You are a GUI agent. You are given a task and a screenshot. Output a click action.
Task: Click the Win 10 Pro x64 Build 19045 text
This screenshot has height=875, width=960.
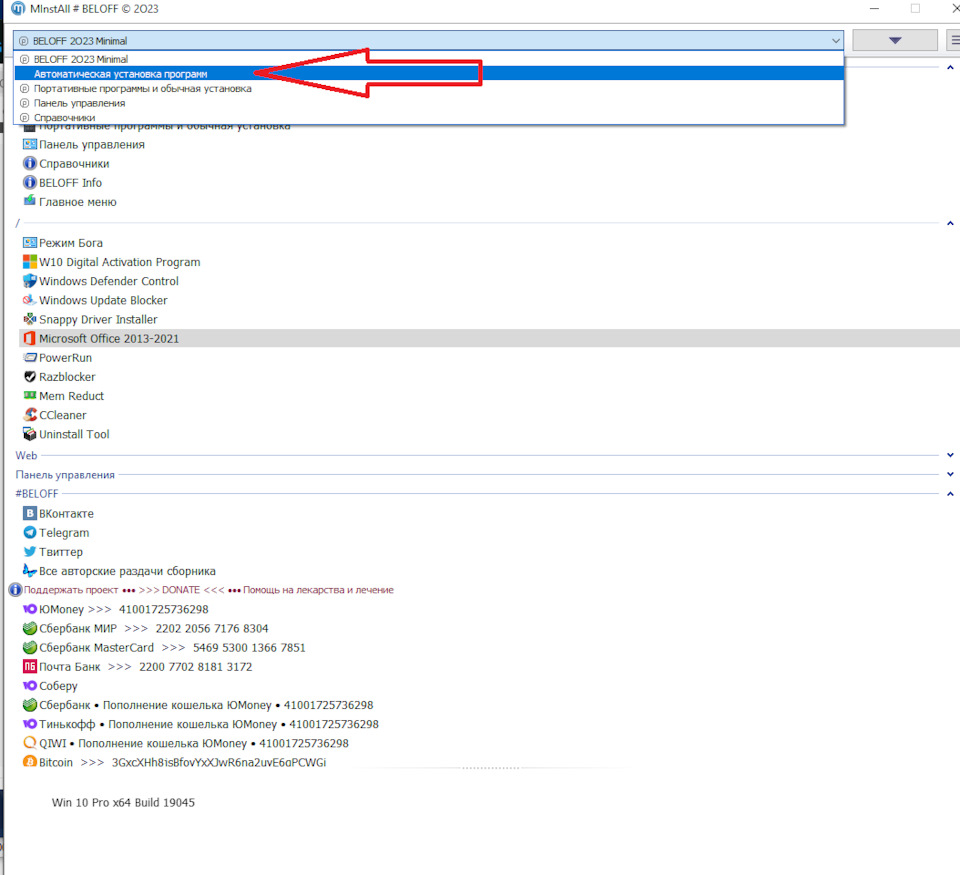click(123, 802)
